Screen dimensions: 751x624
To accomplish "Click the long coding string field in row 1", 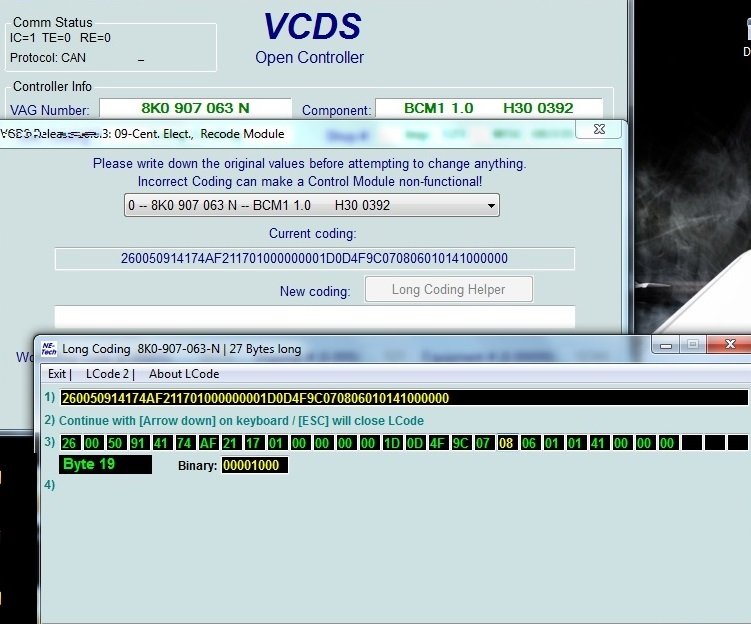I will click(x=404, y=398).
